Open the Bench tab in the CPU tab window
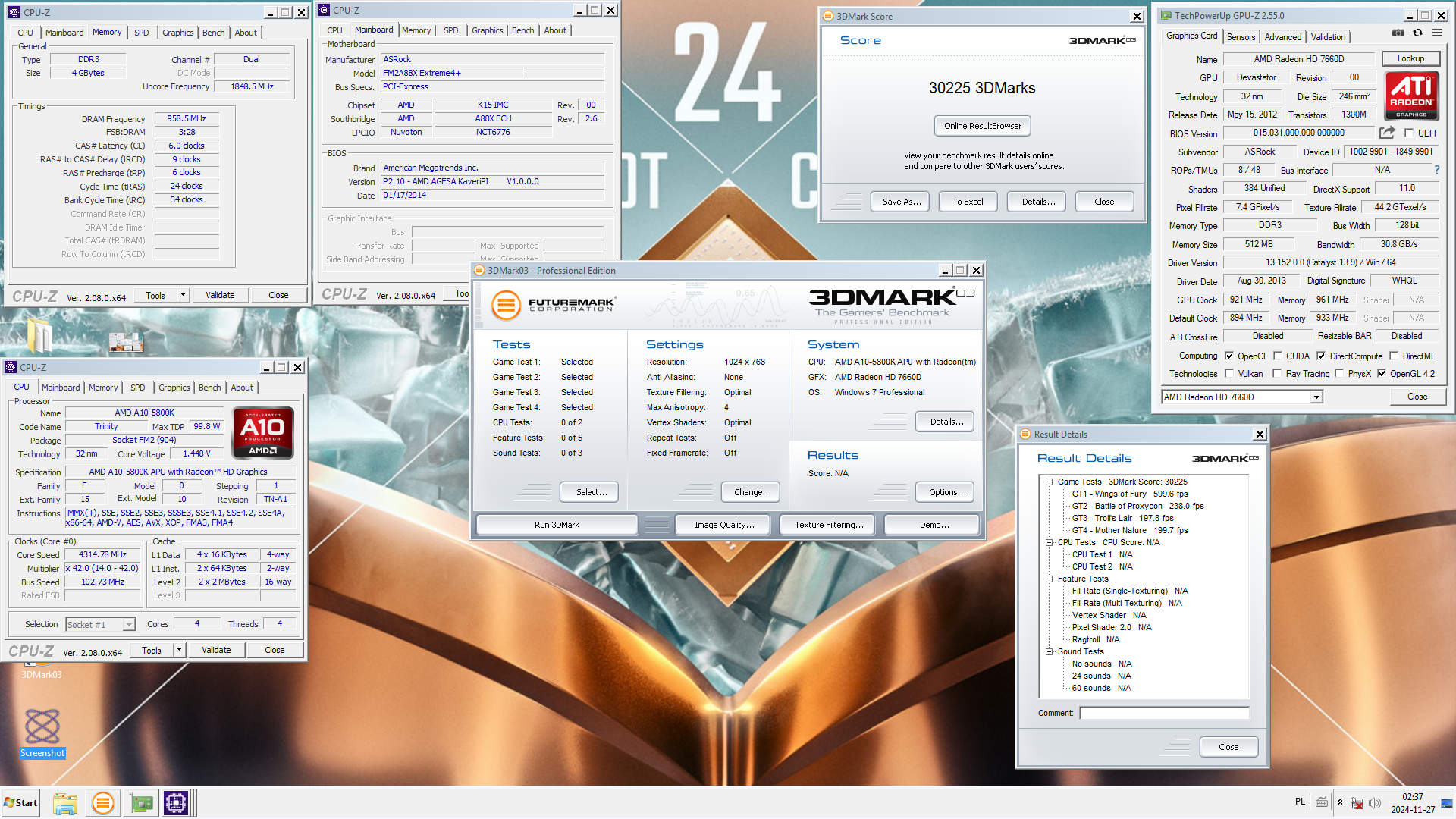 (210, 388)
